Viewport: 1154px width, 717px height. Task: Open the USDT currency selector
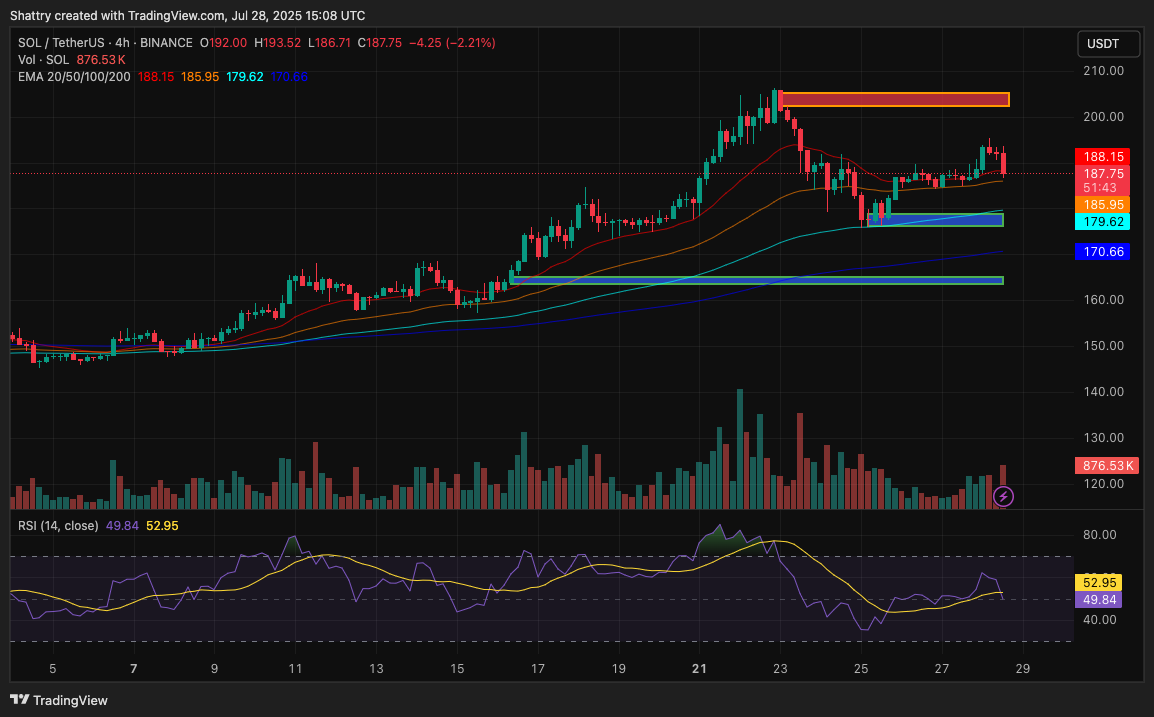coord(1103,44)
